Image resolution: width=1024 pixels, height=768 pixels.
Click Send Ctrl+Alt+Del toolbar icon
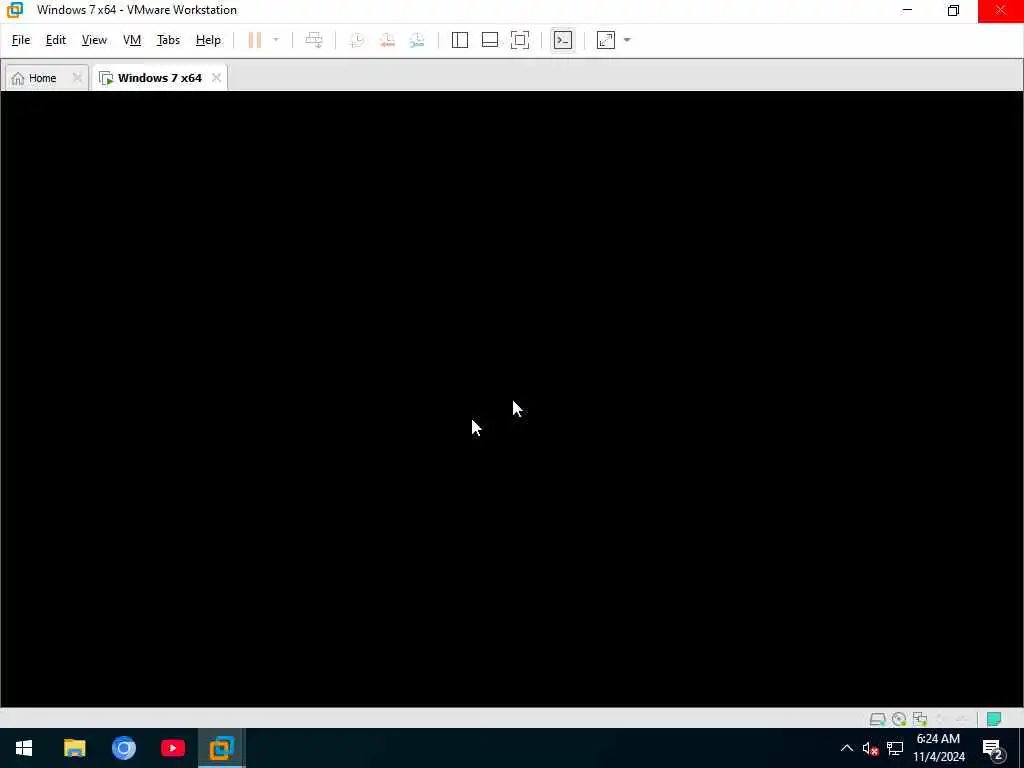point(314,40)
